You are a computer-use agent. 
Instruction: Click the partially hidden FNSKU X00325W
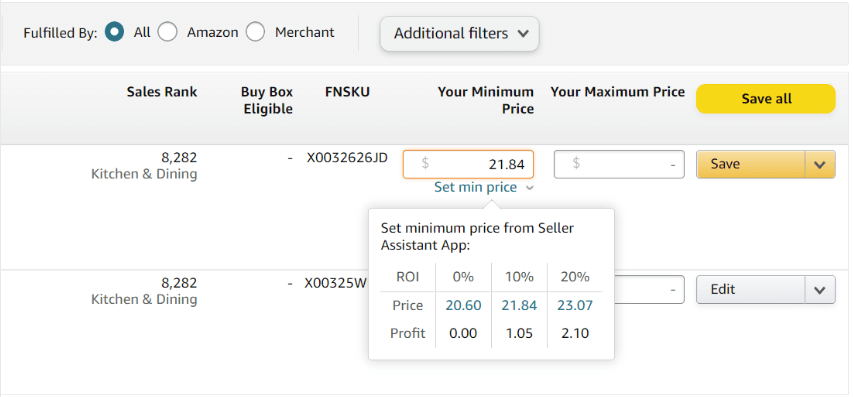pos(337,284)
